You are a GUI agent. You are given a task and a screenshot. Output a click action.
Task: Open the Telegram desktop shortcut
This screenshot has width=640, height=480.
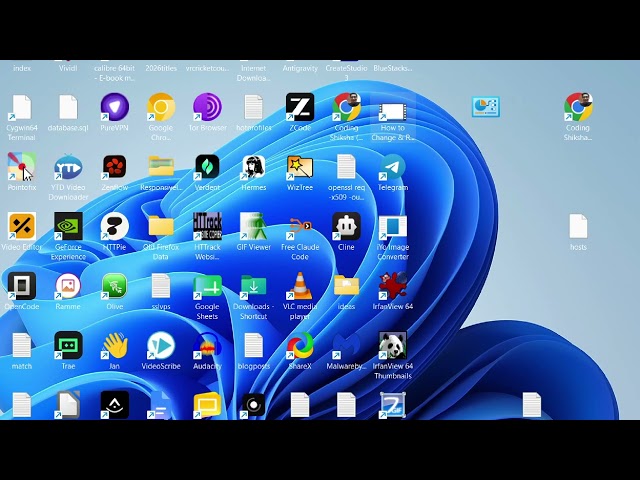click(x=393, y=167)
